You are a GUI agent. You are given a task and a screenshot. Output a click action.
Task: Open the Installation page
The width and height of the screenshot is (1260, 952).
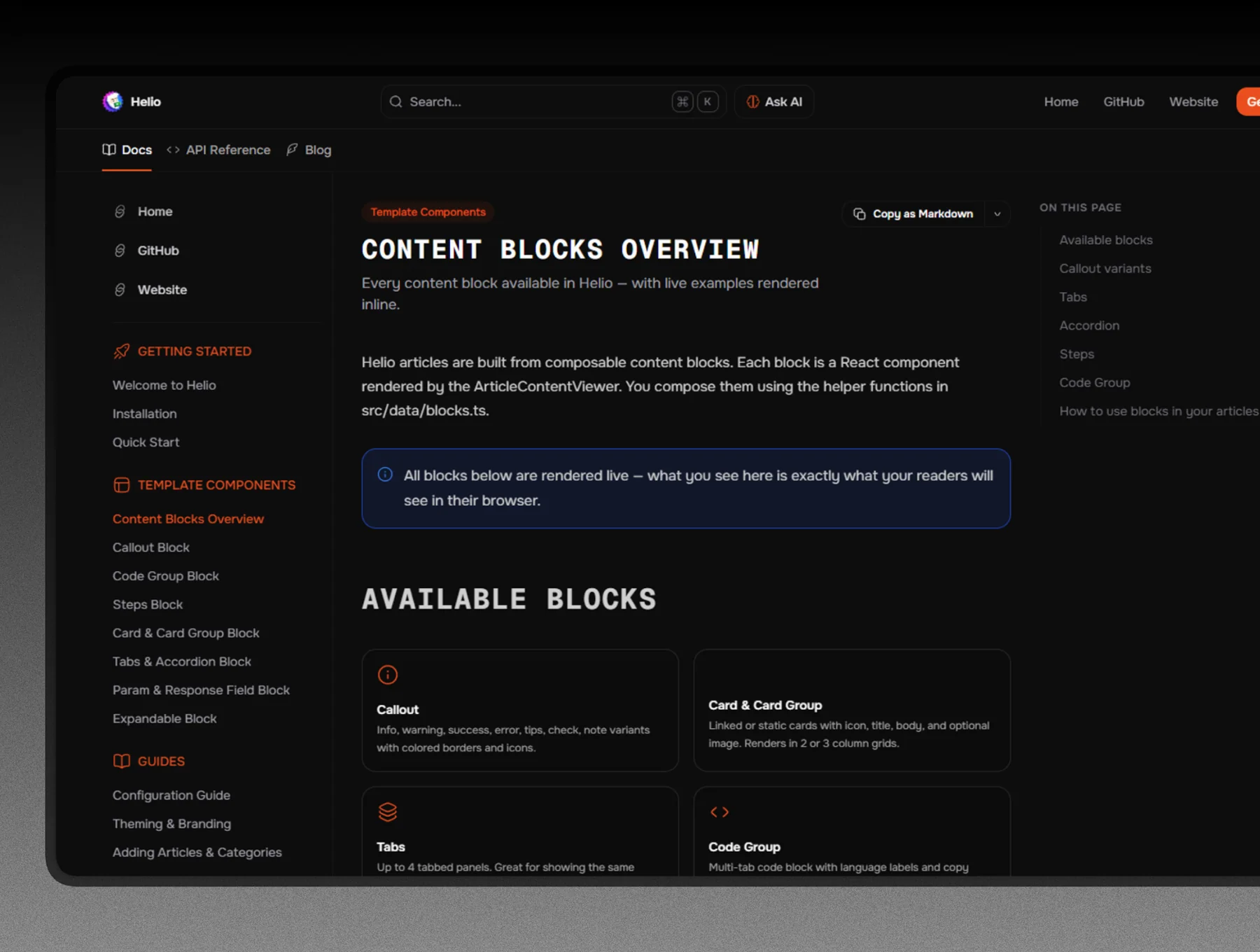pyautogui.click(x=145, y=414)
